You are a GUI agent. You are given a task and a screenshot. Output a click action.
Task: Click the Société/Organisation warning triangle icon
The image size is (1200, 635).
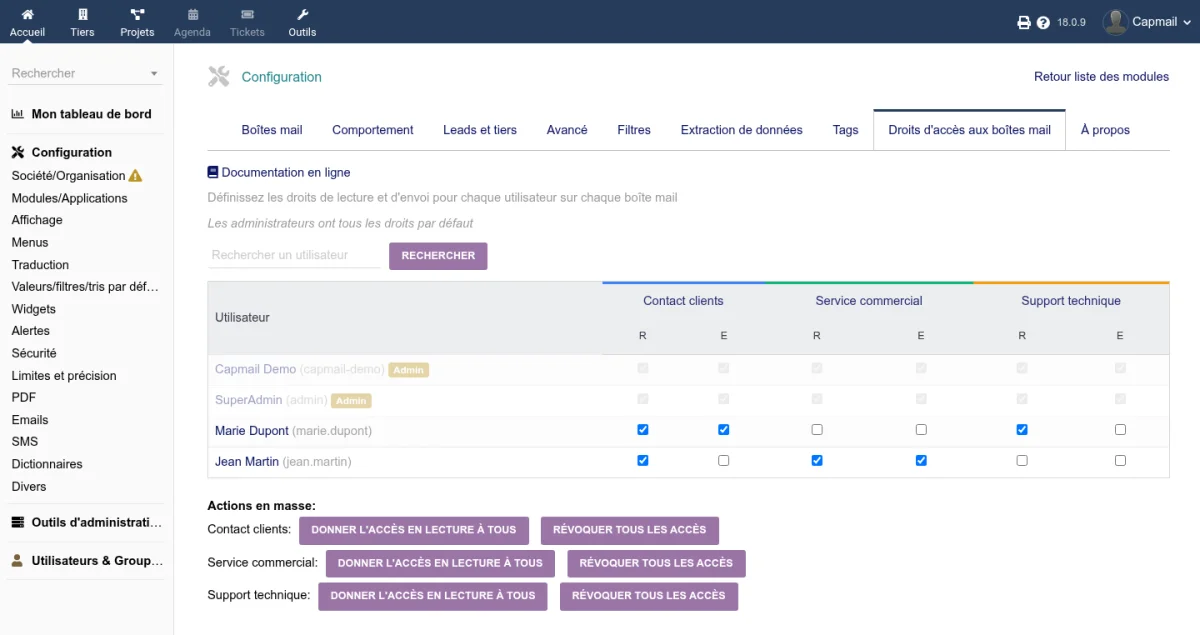click(136, 176)
